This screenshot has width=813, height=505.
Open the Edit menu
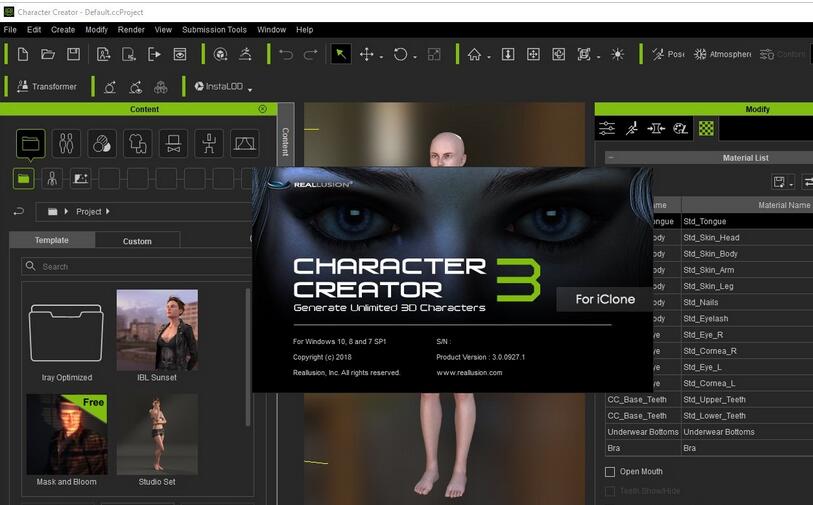pyautogui.click(x=34, y=30)
